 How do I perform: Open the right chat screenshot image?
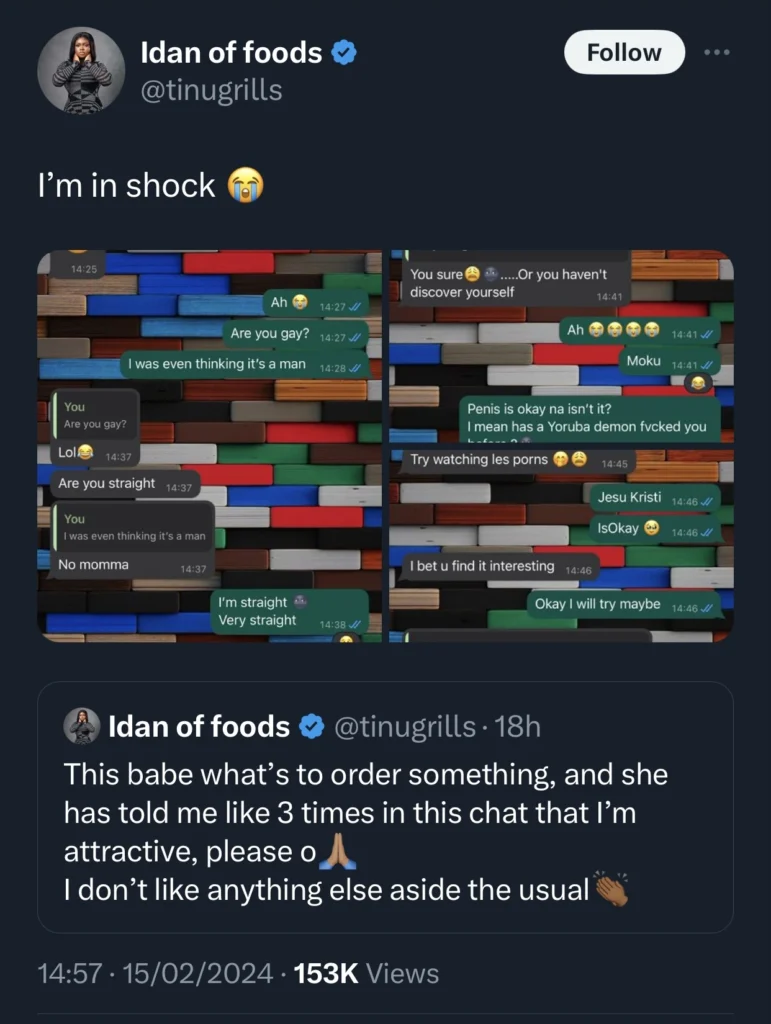pos(561,446)
